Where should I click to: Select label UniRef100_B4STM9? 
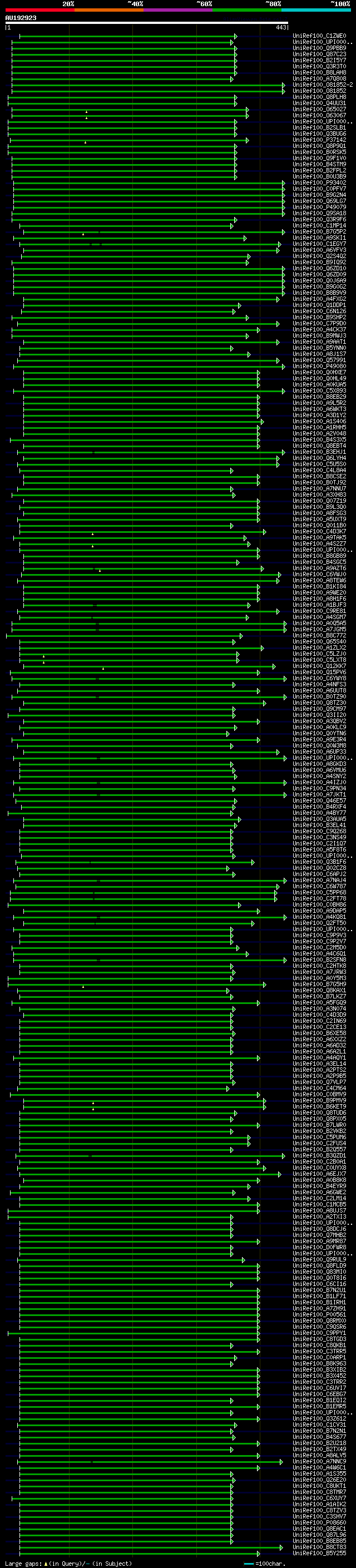tap(319, 164)
